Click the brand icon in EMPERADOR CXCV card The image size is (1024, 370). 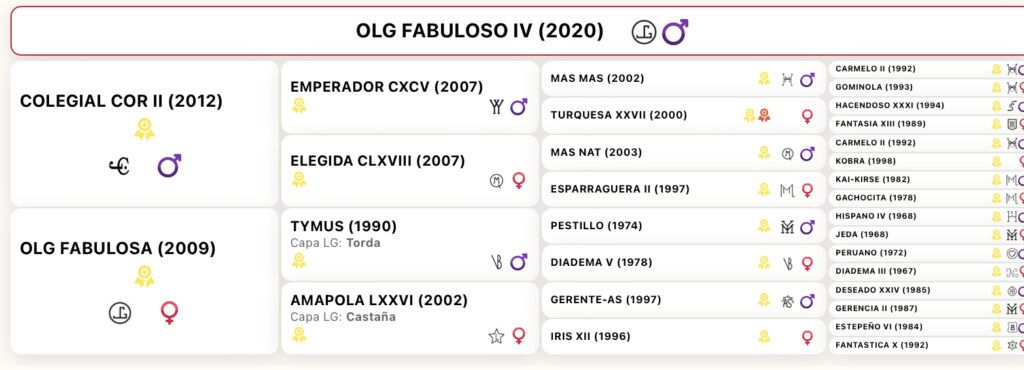point(496,107)
